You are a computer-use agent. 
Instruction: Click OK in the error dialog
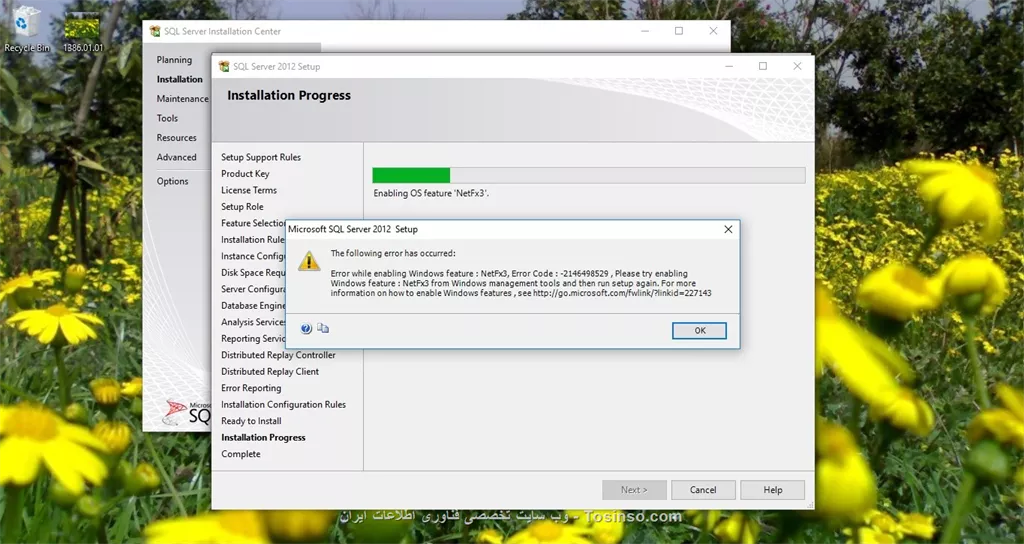click(x=699, y=330)
